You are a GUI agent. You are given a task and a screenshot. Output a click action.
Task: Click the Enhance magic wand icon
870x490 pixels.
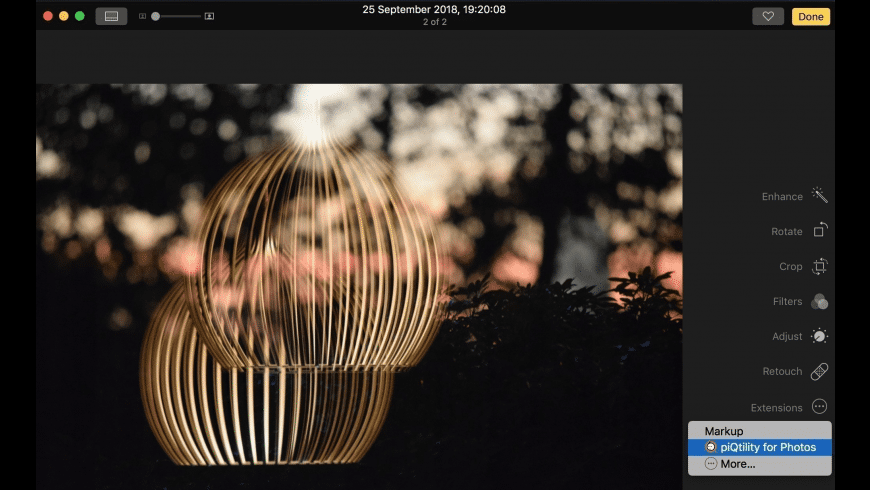[820, 195]
